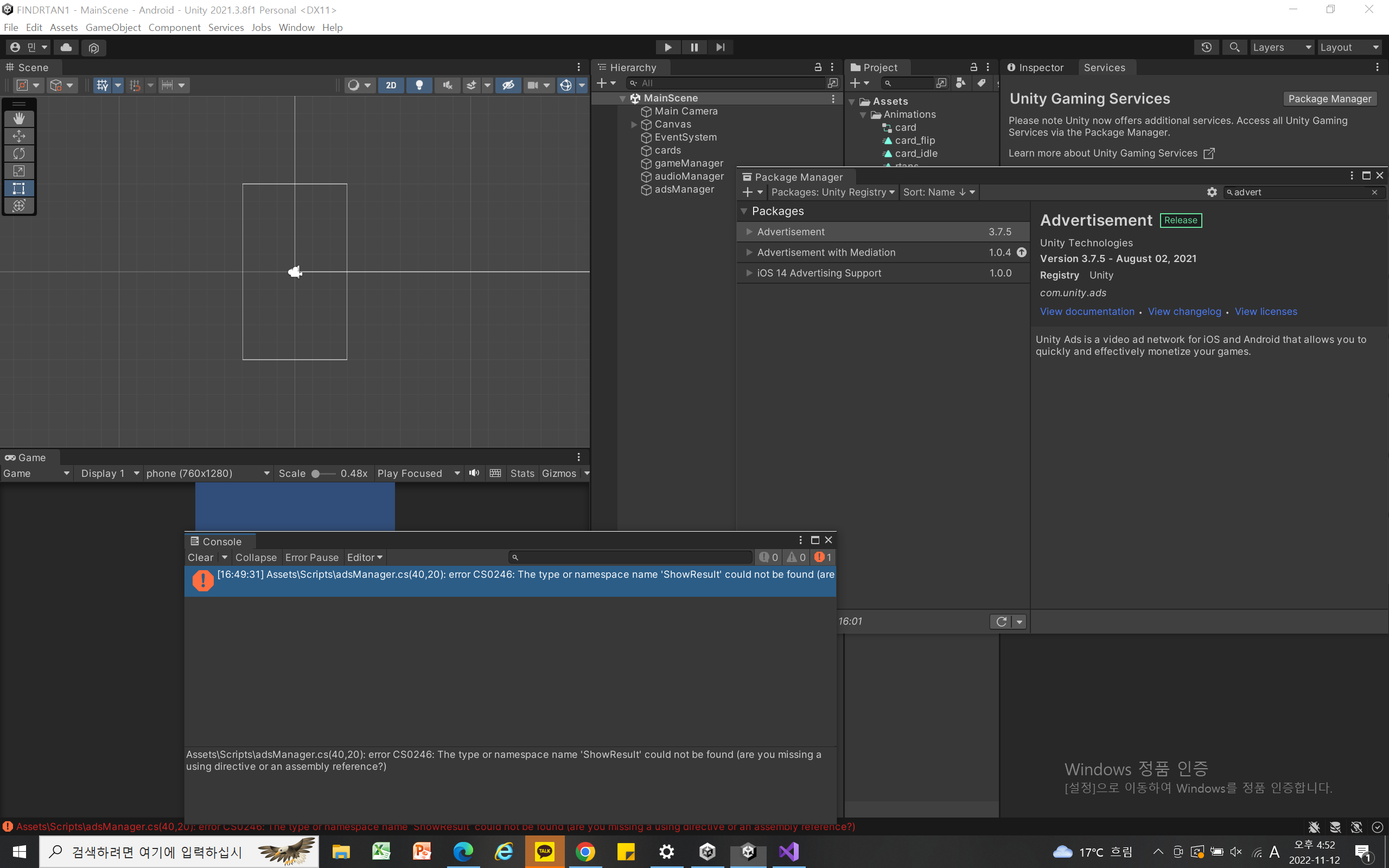Open the Editor dropdown in Console

pyautogui.click(x=365, y=558)
